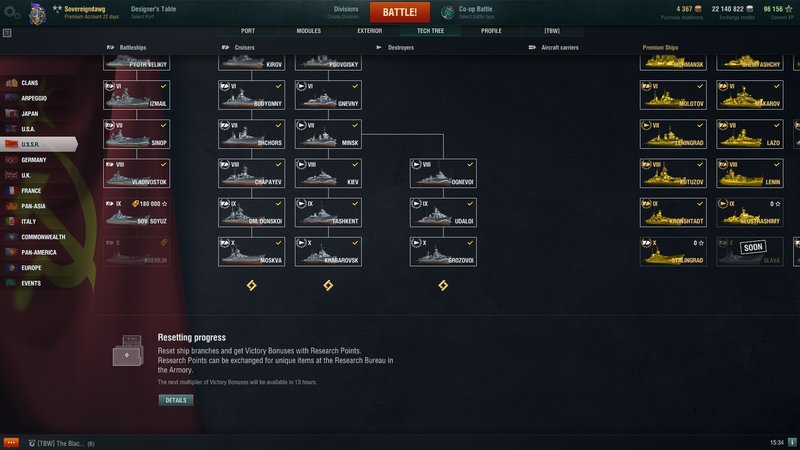Open the Tech Tree tab
The height and width of the screenshot is (450, 800).
click(x=430, y=31)
